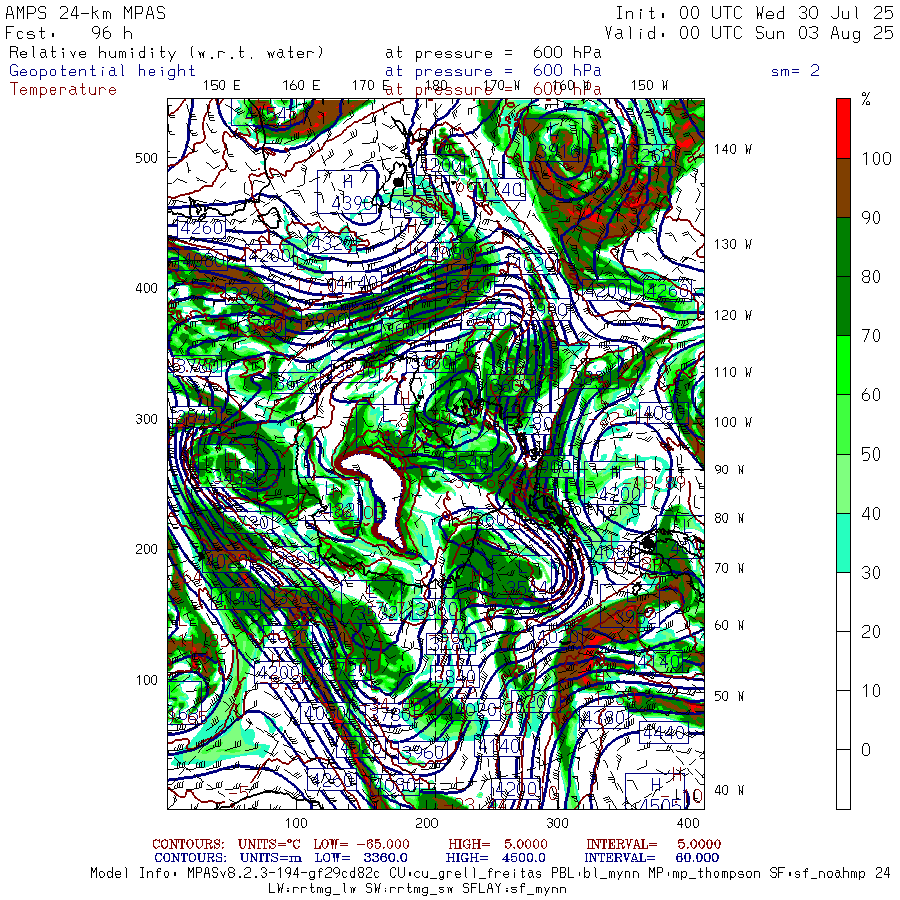The image size is (900, 900).
Task: Click the '50 W' longitude label
Action: 729,696
